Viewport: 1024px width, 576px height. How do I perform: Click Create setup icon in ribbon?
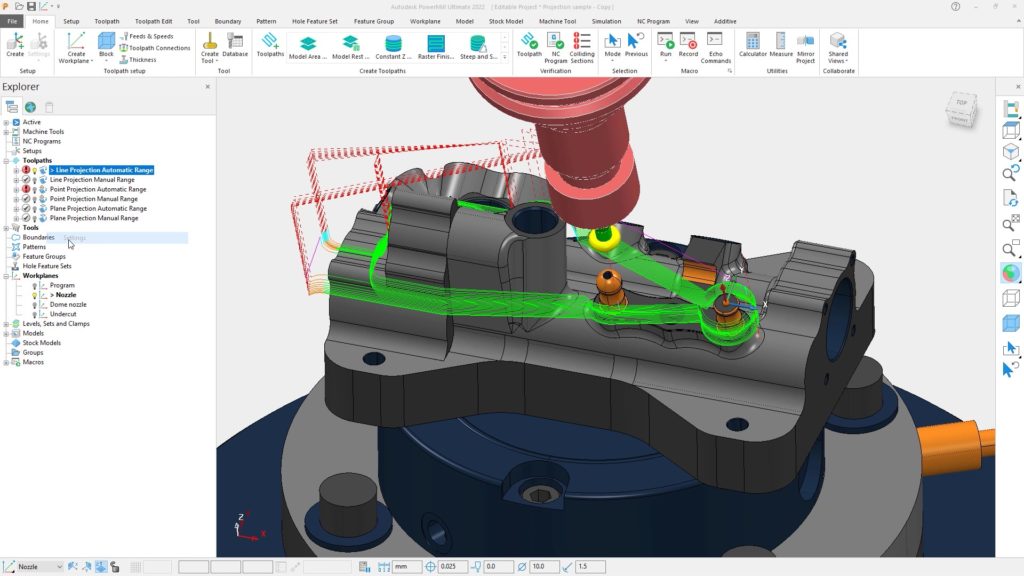click(15, 44)
